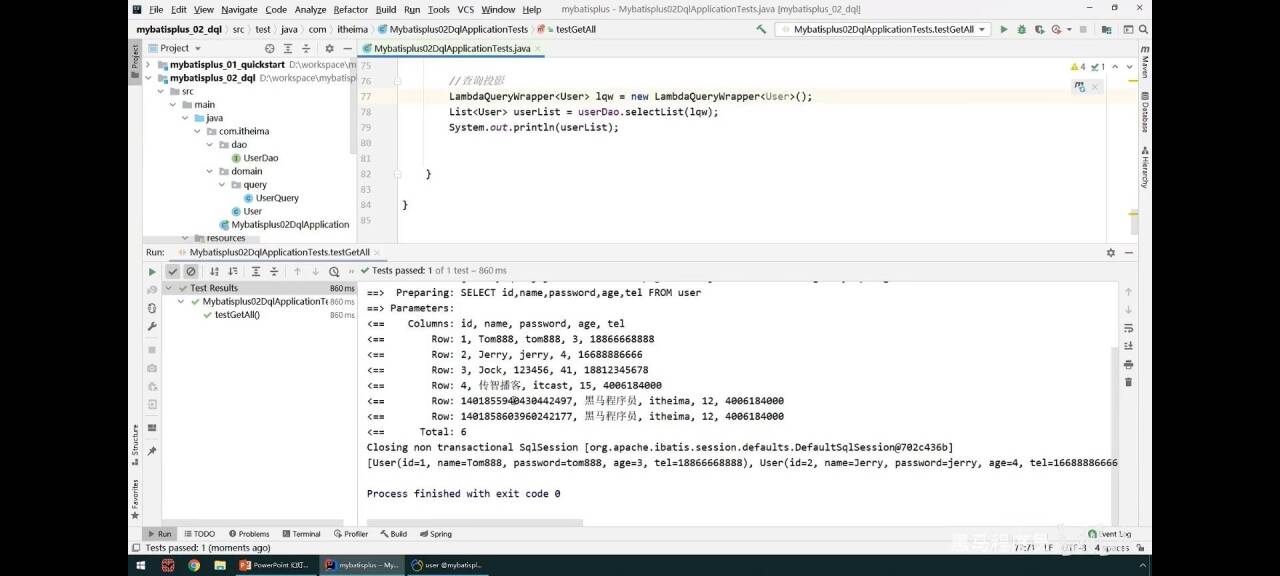Image resolution: width=1280 pixels, height=576 pixels.
Task: Click the 4 warnings inspection indicator
Action: tap(1078, 67)
